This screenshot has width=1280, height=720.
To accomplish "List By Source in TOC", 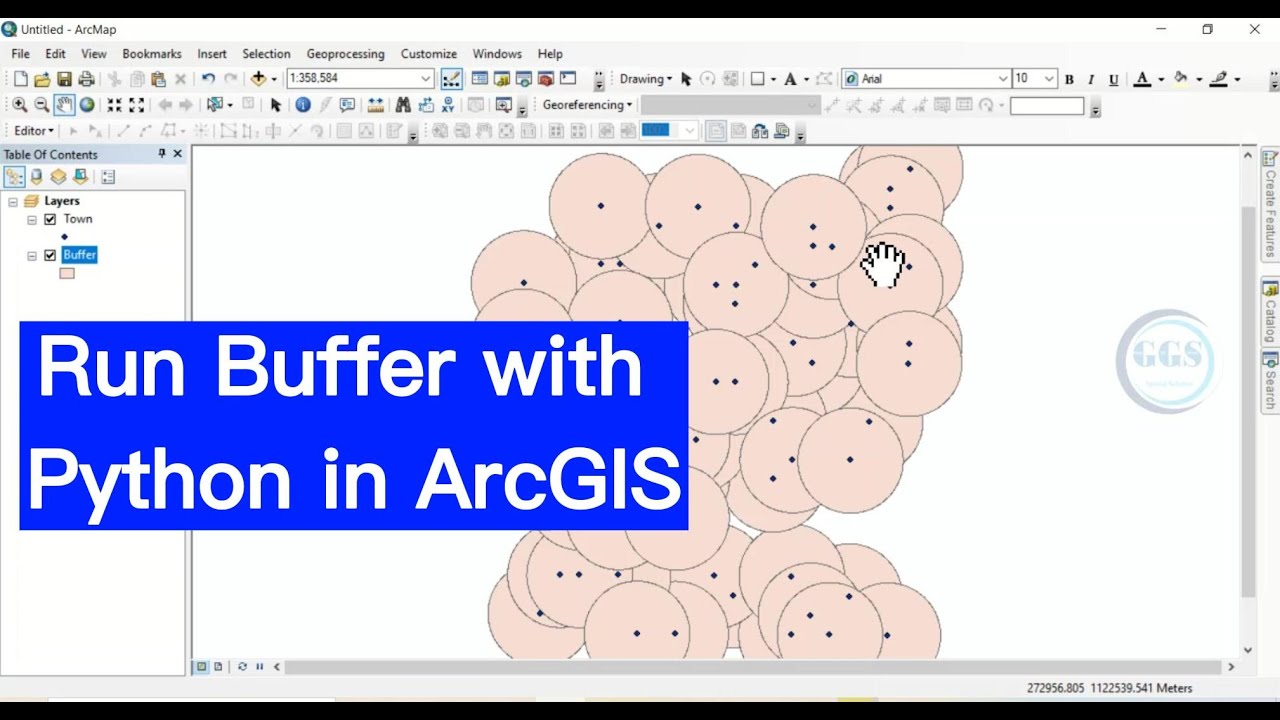I will pyautogui.click(x=37, y=177).
